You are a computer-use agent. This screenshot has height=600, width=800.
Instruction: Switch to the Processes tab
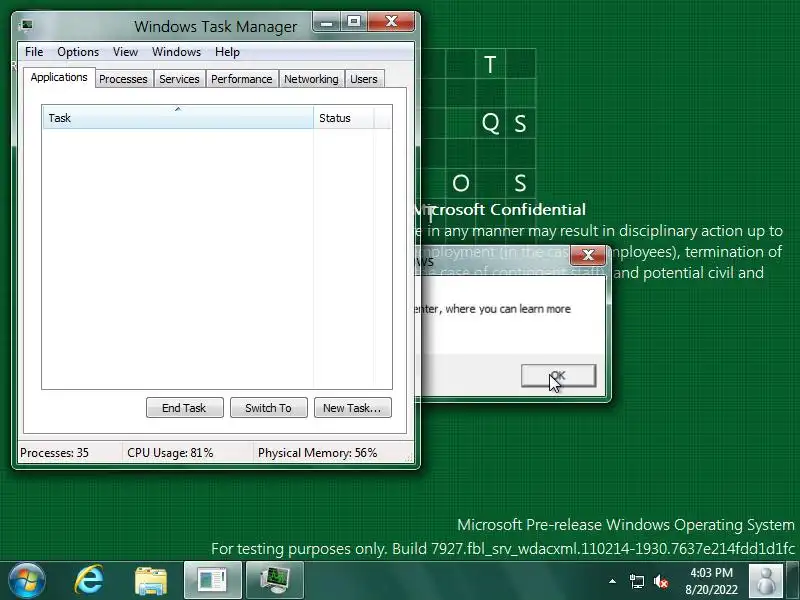click(x=123, y=79)
